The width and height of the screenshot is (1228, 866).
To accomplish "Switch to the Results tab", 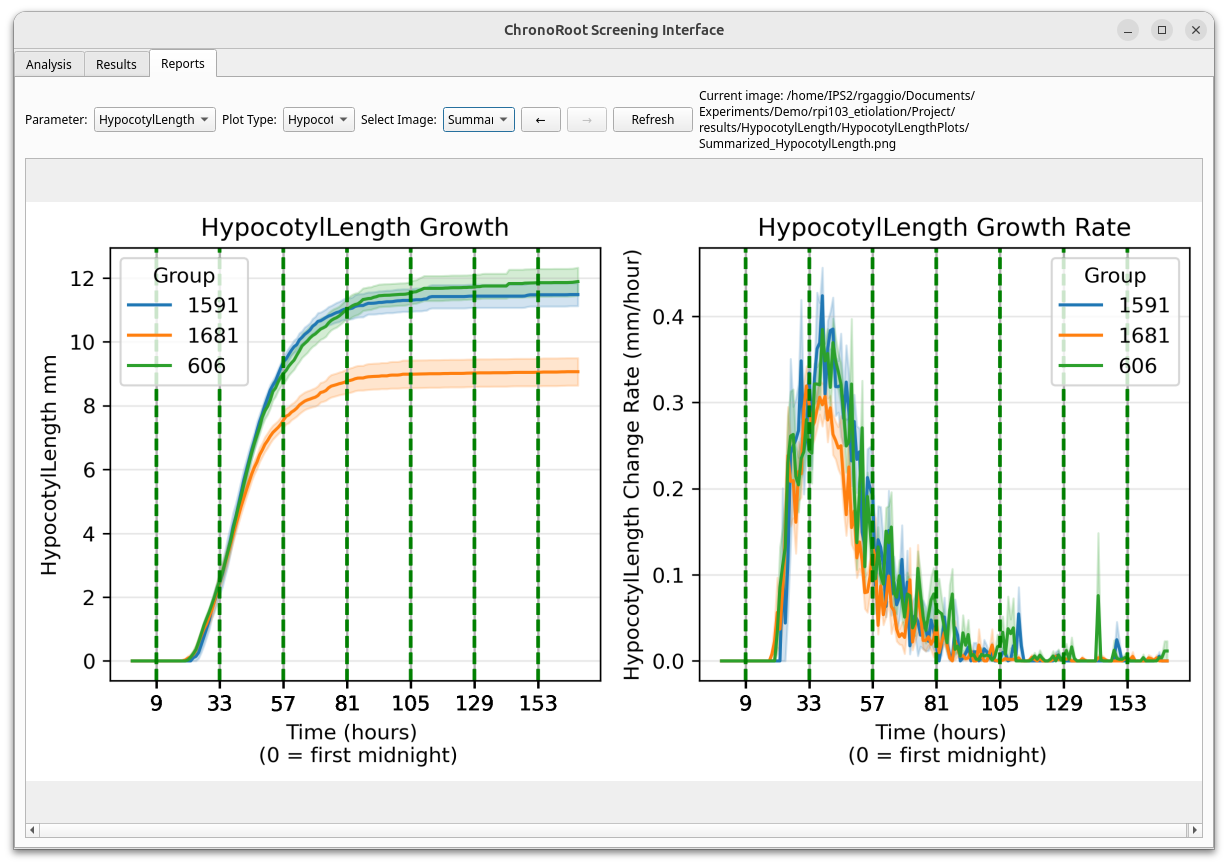I will point(116,65).
